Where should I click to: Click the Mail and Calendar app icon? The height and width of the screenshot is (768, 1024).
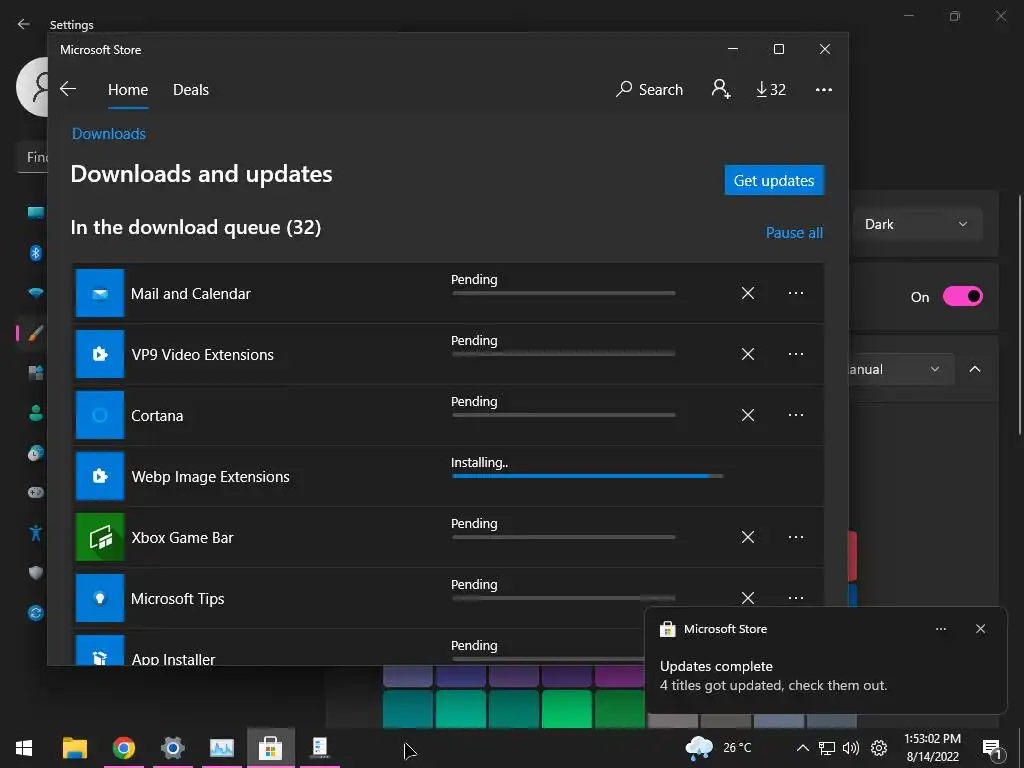click(100, 293)
